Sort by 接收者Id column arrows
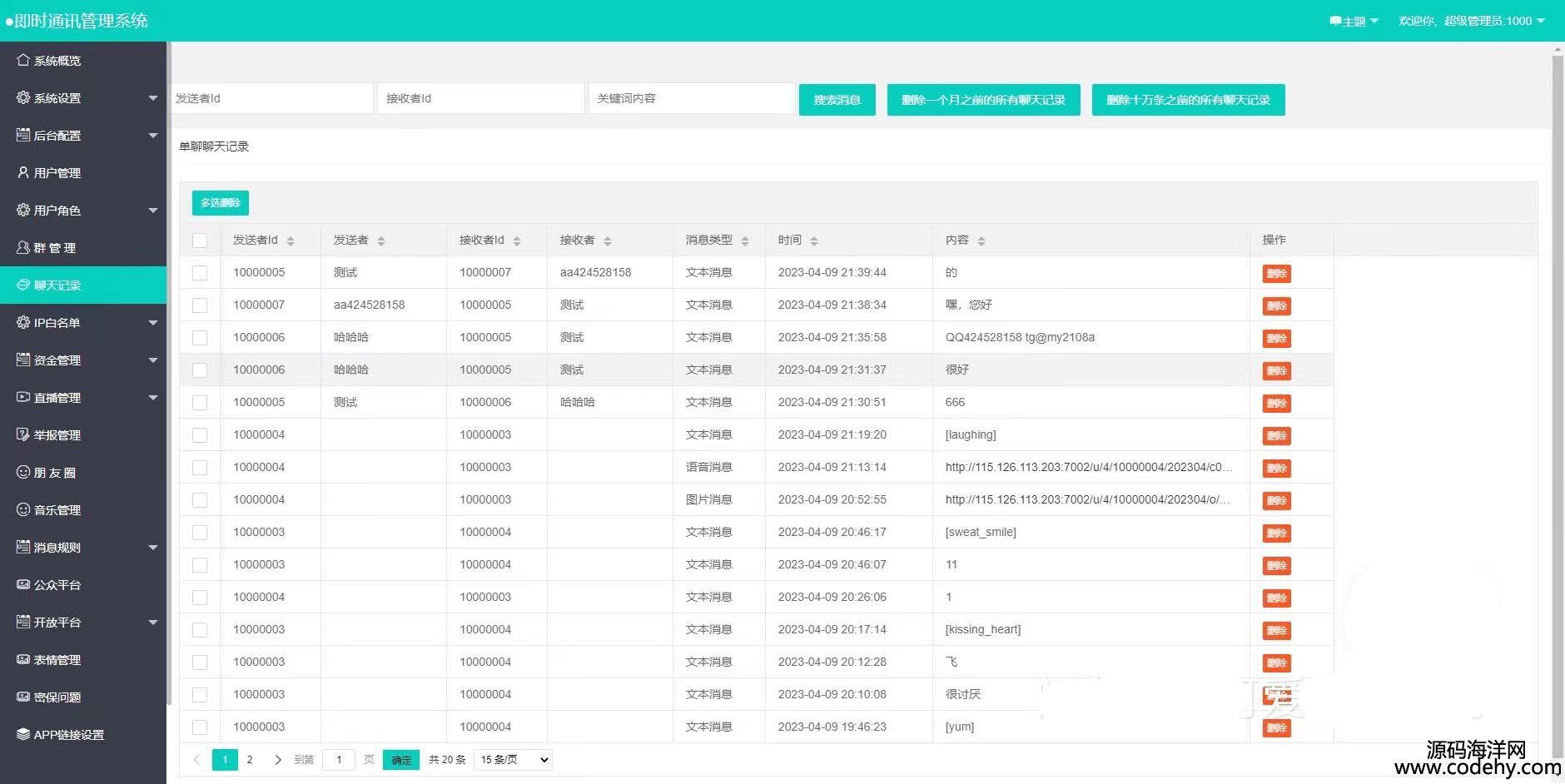This screenshot has height=784, width=1565. pos(517,241)
